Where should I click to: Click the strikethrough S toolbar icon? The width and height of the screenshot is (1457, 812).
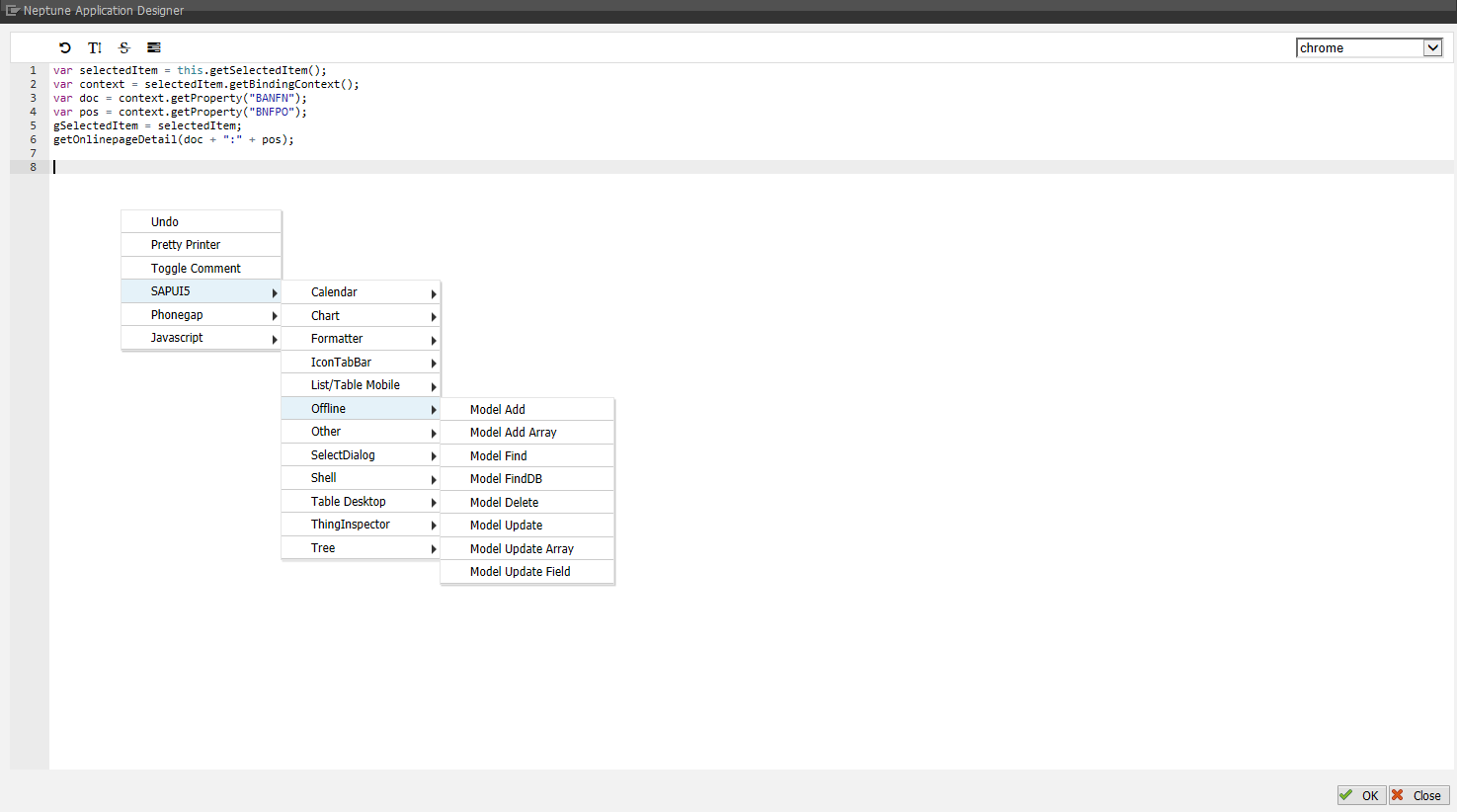[123, 46]
